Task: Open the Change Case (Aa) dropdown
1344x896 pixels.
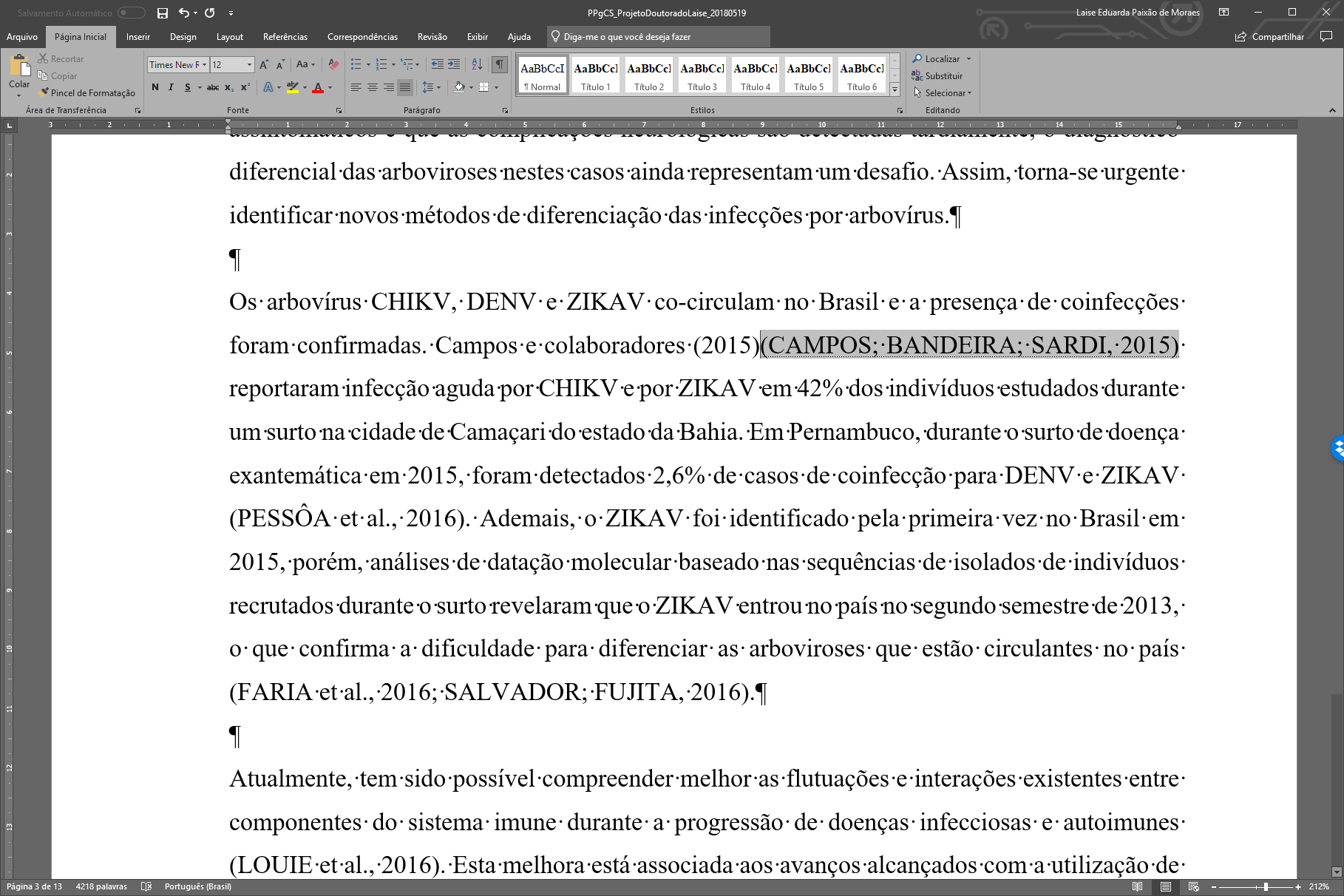Action: point(305,65)
